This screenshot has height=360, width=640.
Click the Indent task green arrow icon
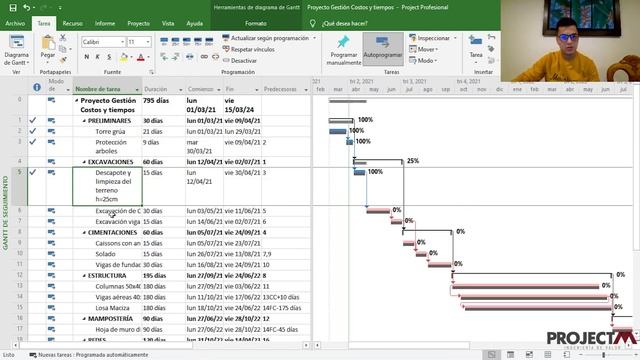click(x=176, y=57)
